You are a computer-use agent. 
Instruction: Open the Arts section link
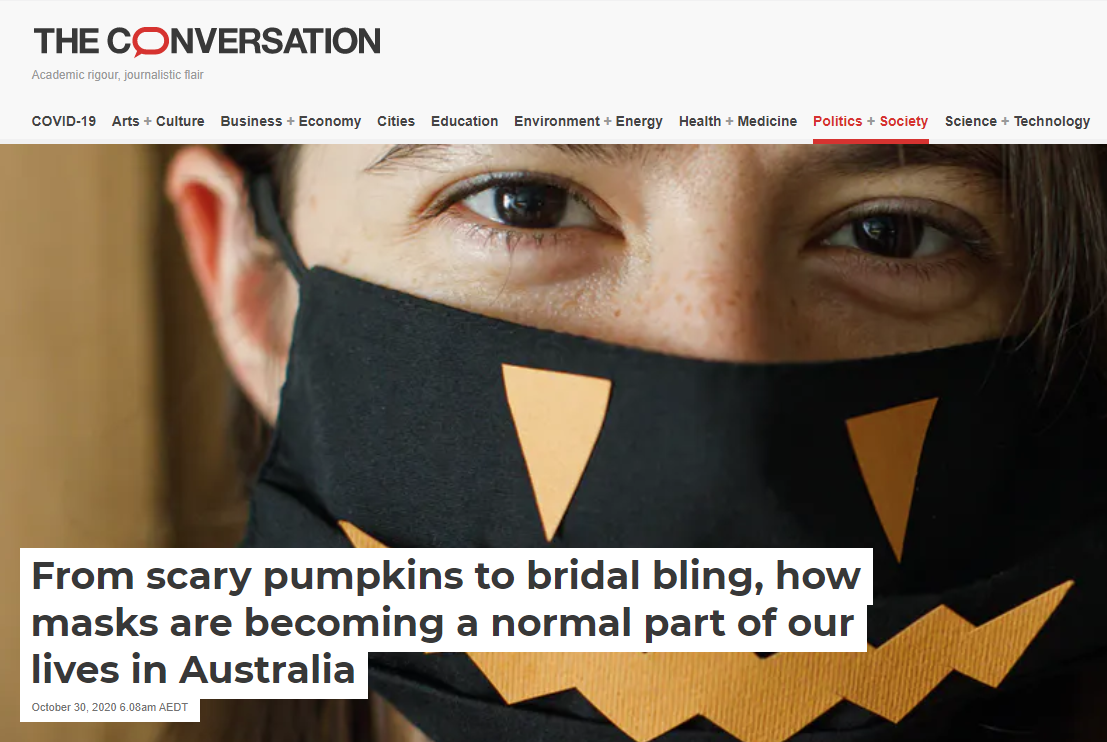click(x=126, y=121)
